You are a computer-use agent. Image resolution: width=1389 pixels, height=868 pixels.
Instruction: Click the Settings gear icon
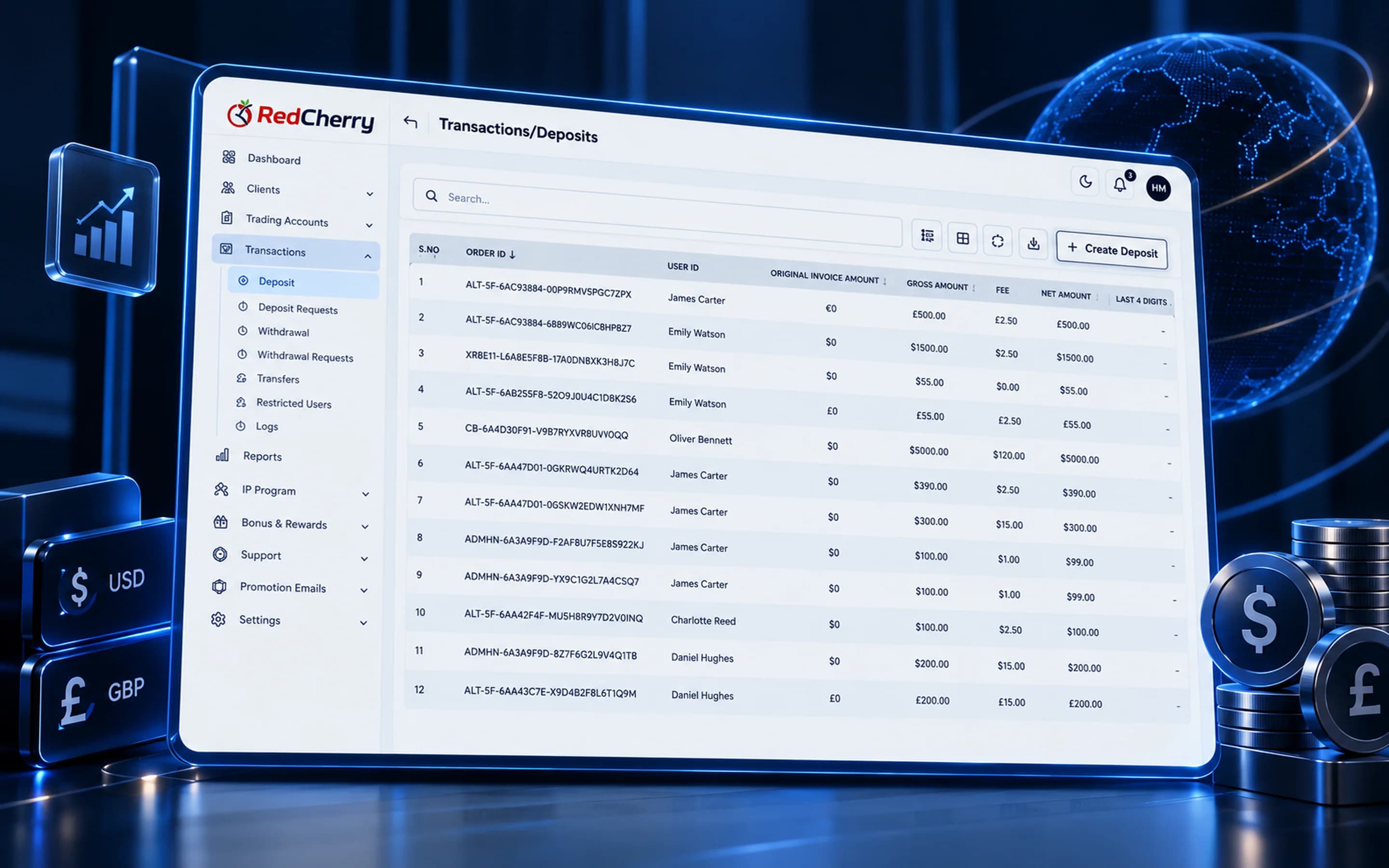[218, 620]
